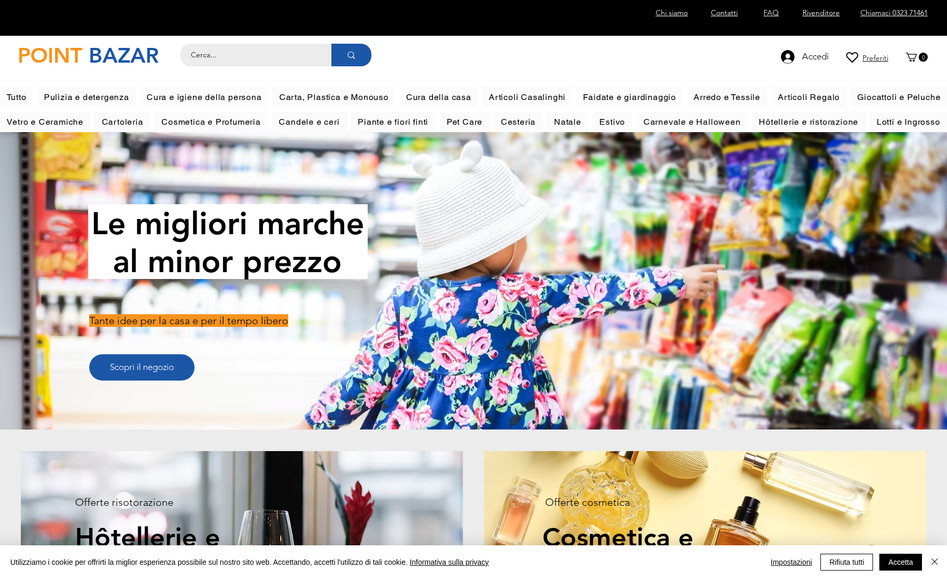Viewport: 947px width, 579px height.
Task: Open the 'Cura della casa' category
Action: 437,97
